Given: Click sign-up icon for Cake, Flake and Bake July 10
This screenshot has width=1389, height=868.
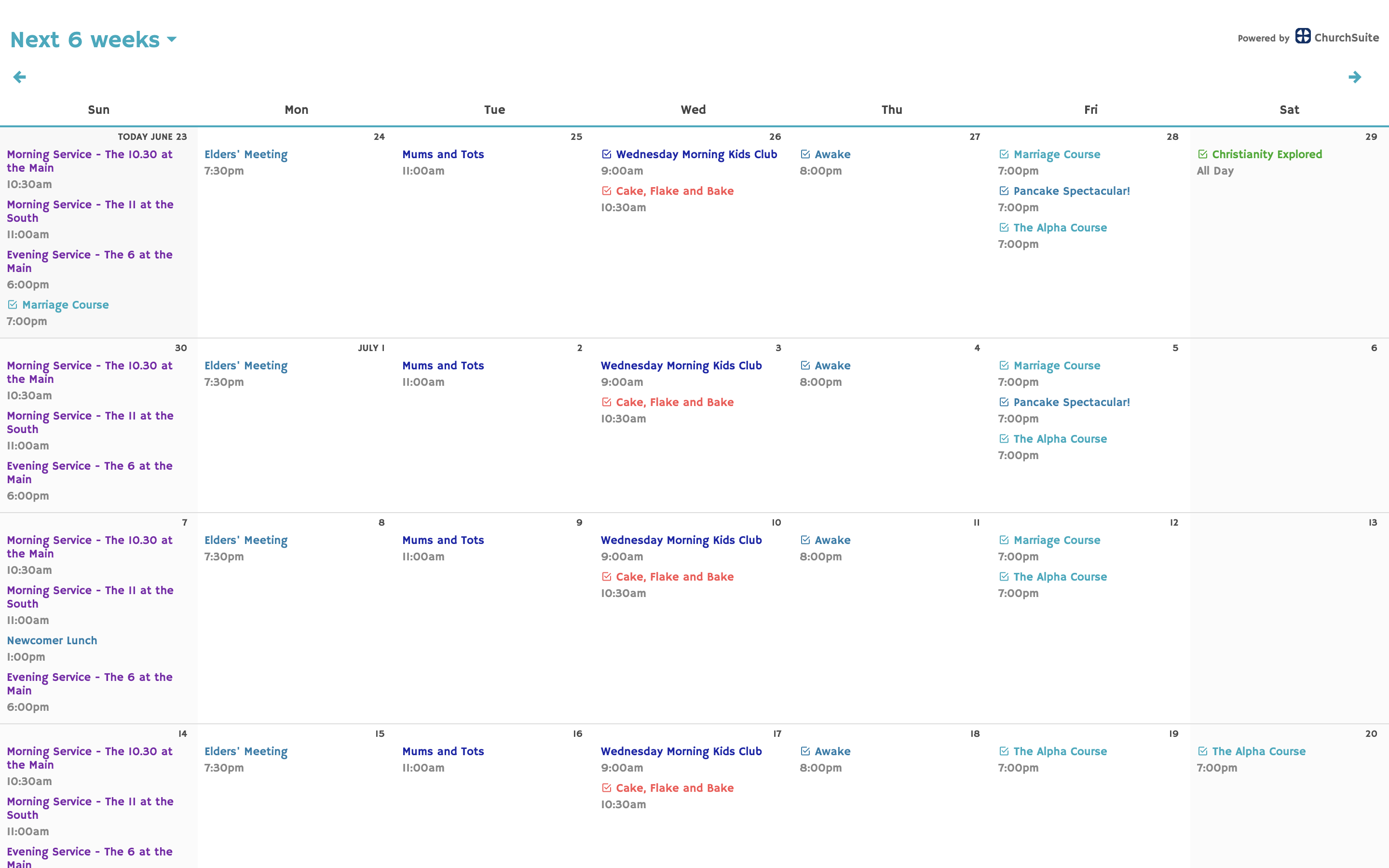Looking at the screenshot, I should (x=607, y=577).
